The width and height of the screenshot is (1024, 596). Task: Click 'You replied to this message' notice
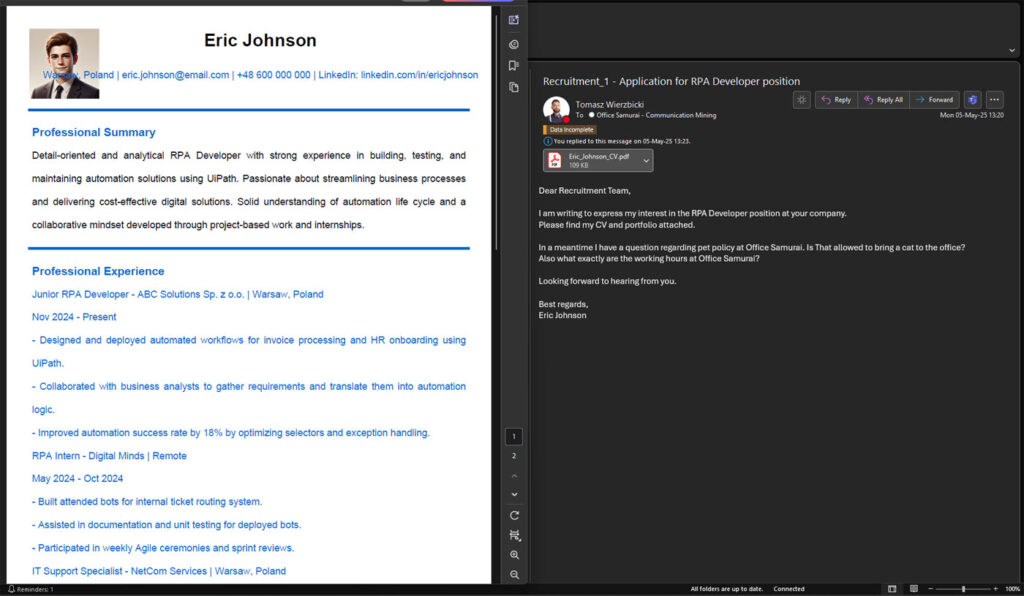[x=621, y=141]
